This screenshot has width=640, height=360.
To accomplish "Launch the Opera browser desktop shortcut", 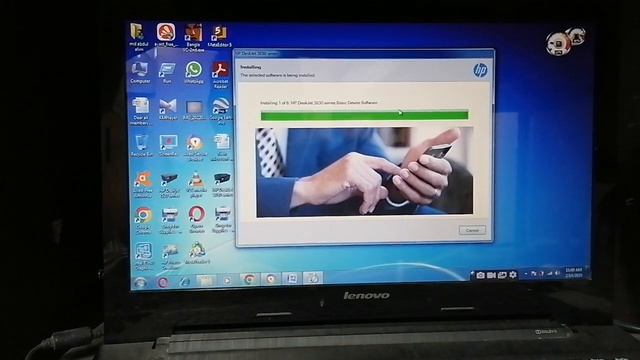I will tap(197, 219).
